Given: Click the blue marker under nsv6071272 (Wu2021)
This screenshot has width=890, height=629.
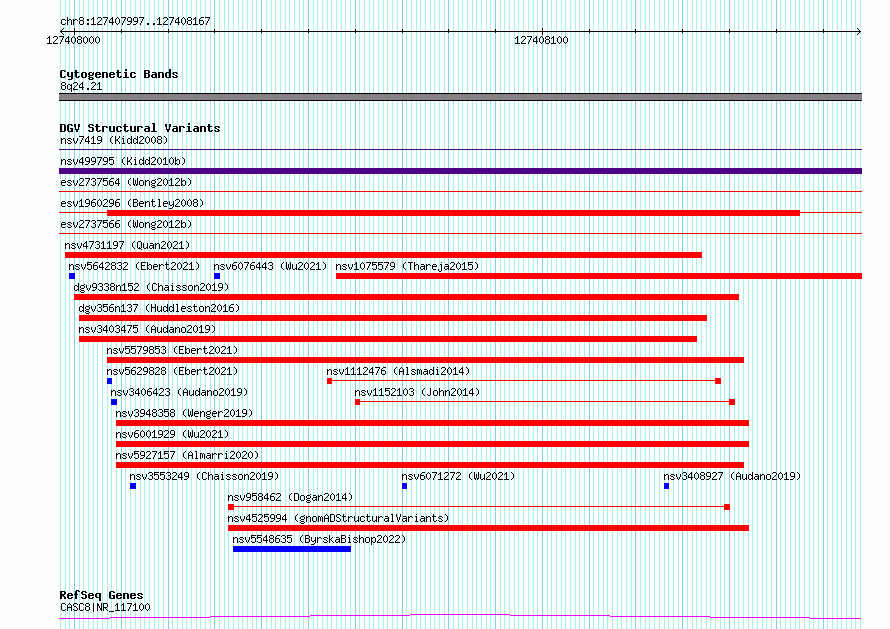Looking at the screenshot, I should (404, 486).
